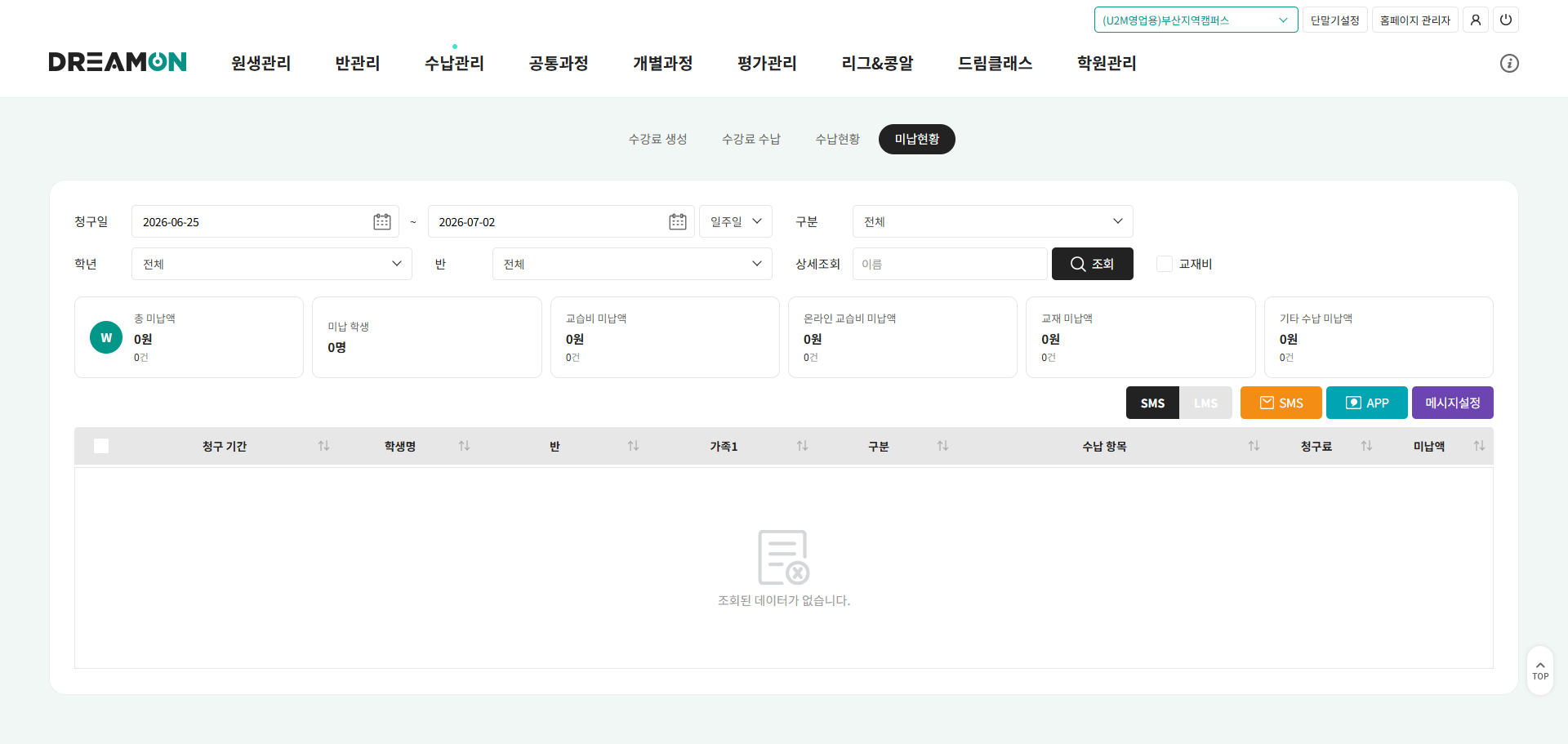Open calendar picker for start date 2026-06-25

pos(381,221)
